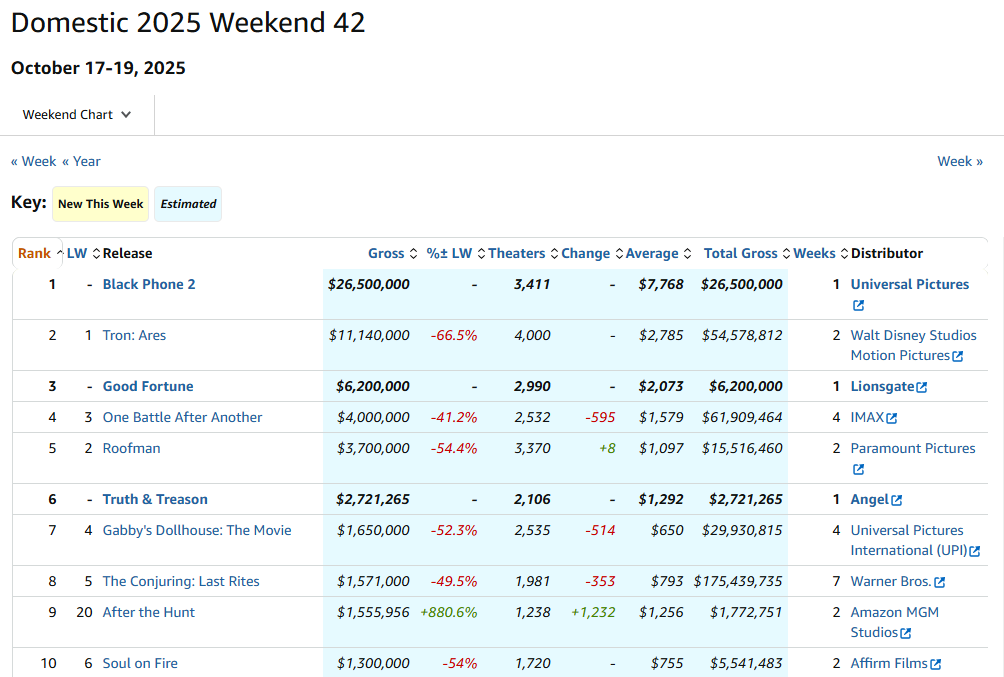
Task: Click external link icon under Universal Pictures
Action: (858, 306)
